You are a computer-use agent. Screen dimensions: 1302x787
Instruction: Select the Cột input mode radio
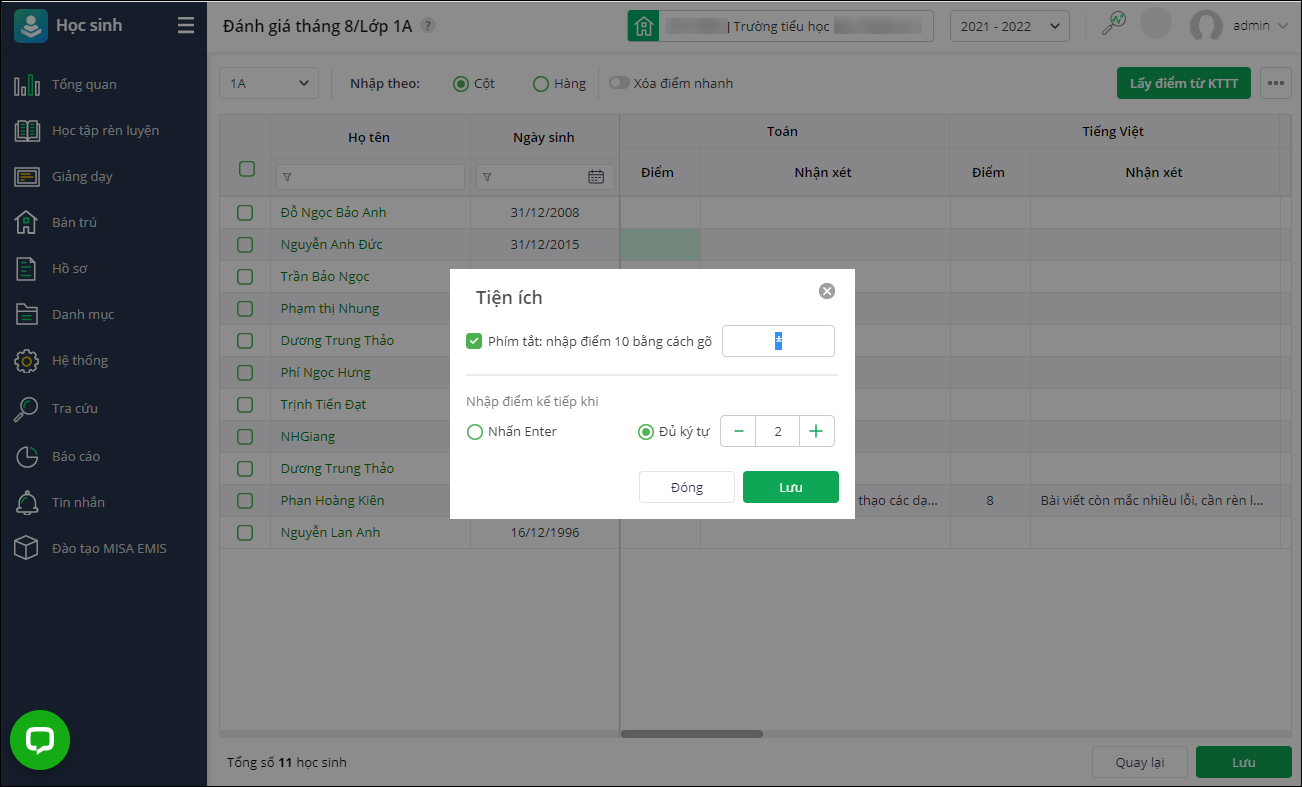pyautogui.click(x=461, y=84)
